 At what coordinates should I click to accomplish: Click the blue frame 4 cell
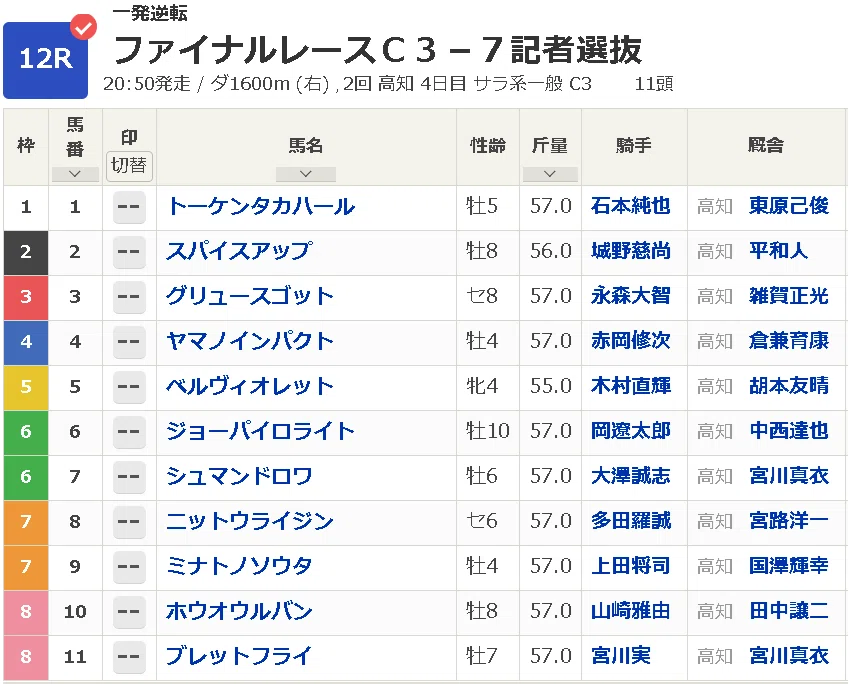coord(26,342)
